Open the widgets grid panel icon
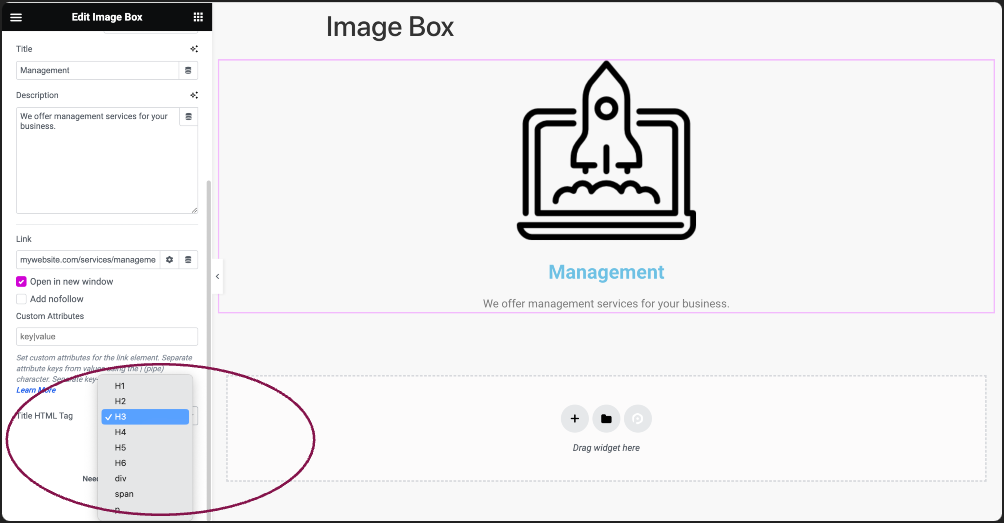This screenshot has height=523, width=1004. point(198,17)
